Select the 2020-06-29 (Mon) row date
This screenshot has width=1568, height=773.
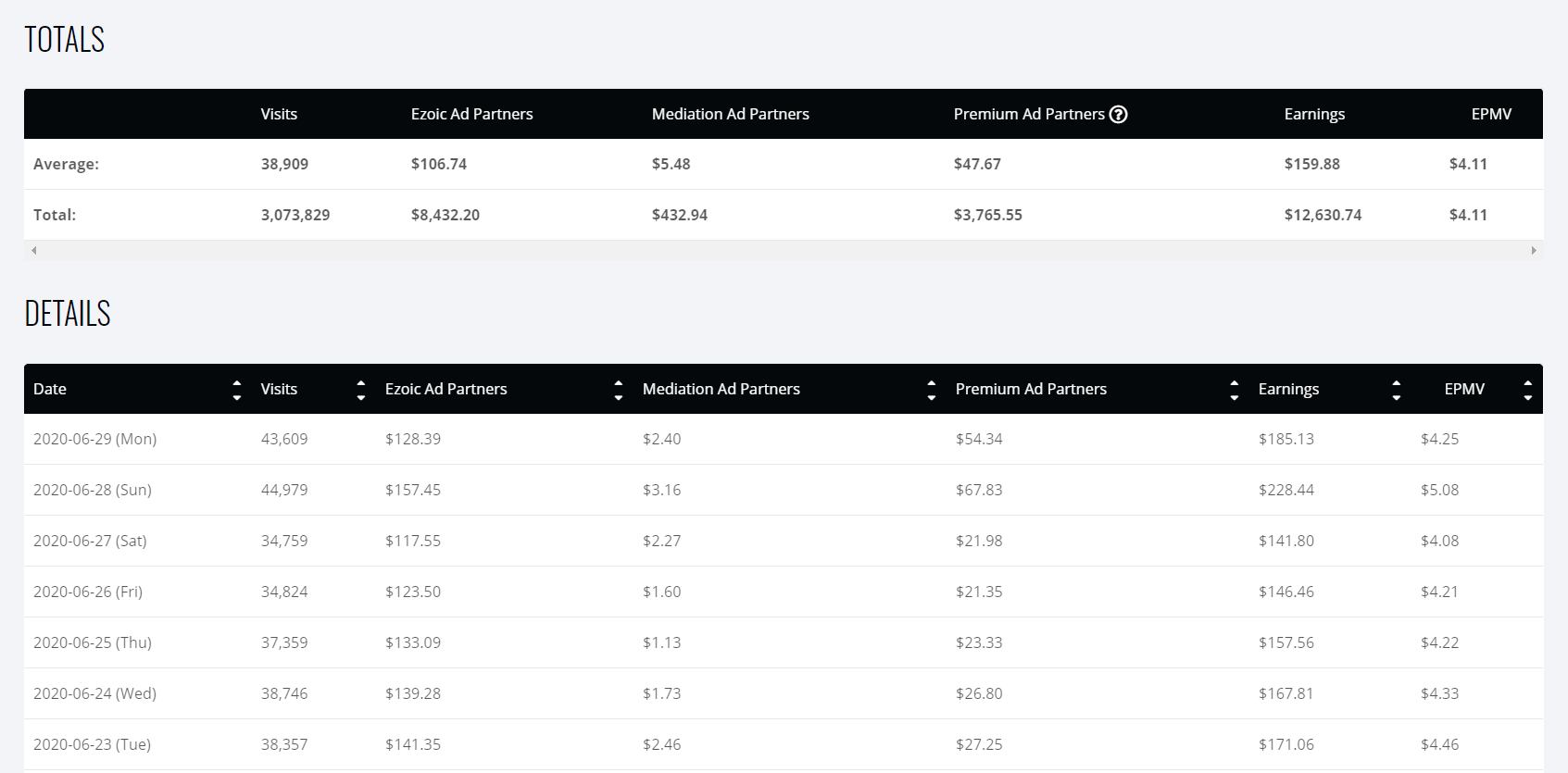(x=94, y=439)
